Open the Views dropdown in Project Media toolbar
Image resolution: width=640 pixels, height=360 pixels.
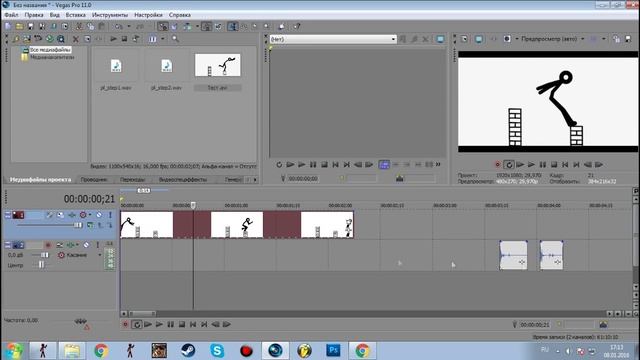pyautogui.click(x=162, y=39)
